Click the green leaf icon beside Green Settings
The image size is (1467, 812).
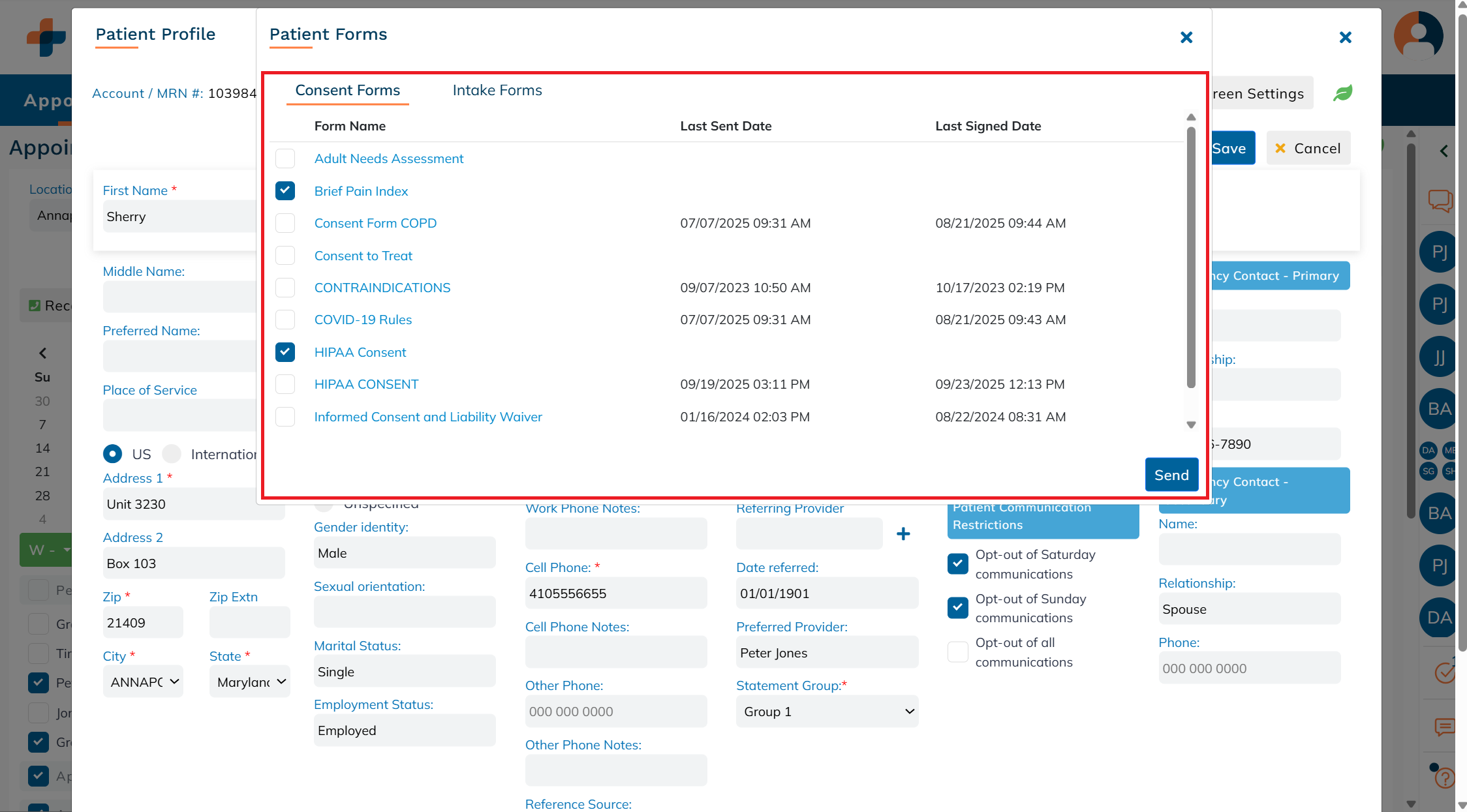coord(1341,93)
